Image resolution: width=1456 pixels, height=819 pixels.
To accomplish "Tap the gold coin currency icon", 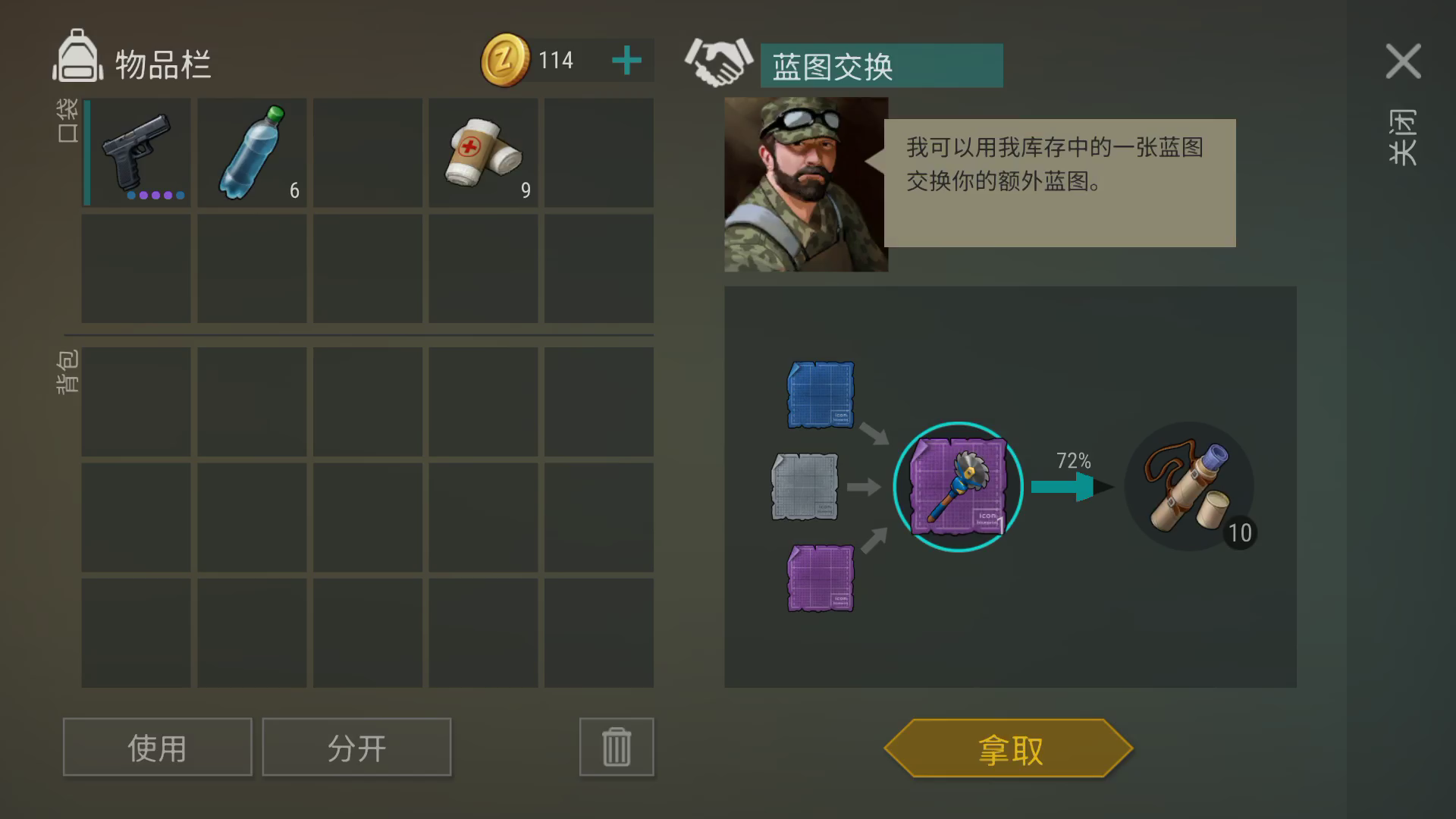I will (505, 60).
